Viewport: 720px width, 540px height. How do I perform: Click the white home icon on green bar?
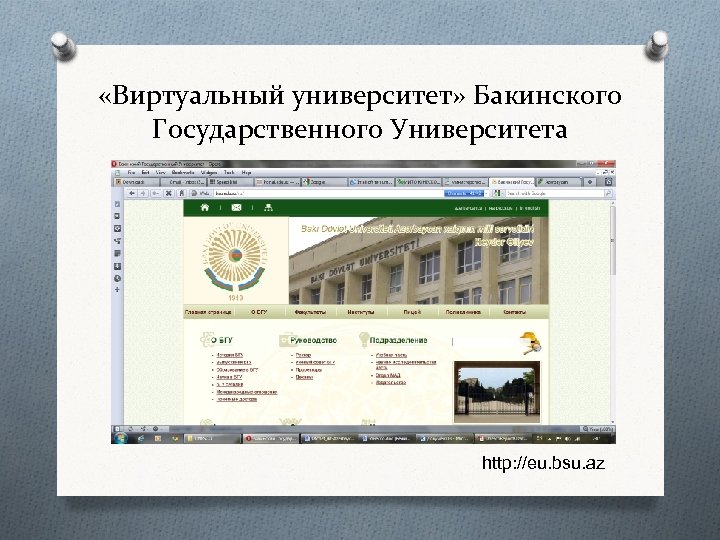pyautogui.click(x=205, y=208)
